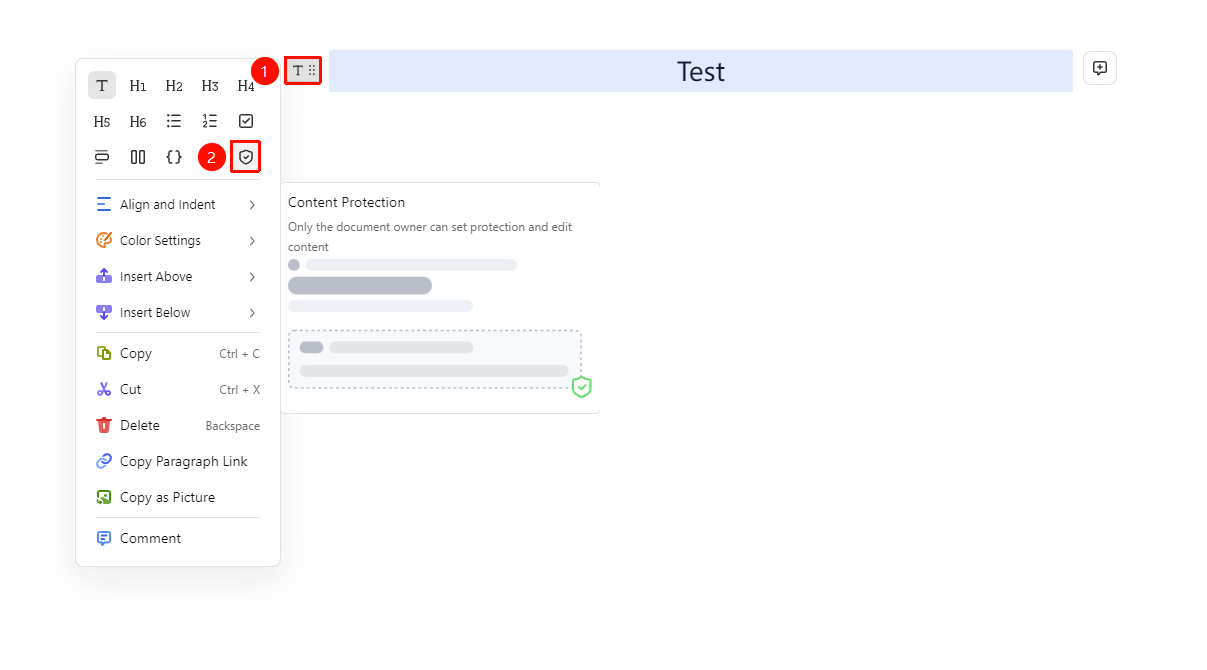1207x670 pixels.
Task: Open the Insert Below submenu
Action: pos(178,313)
